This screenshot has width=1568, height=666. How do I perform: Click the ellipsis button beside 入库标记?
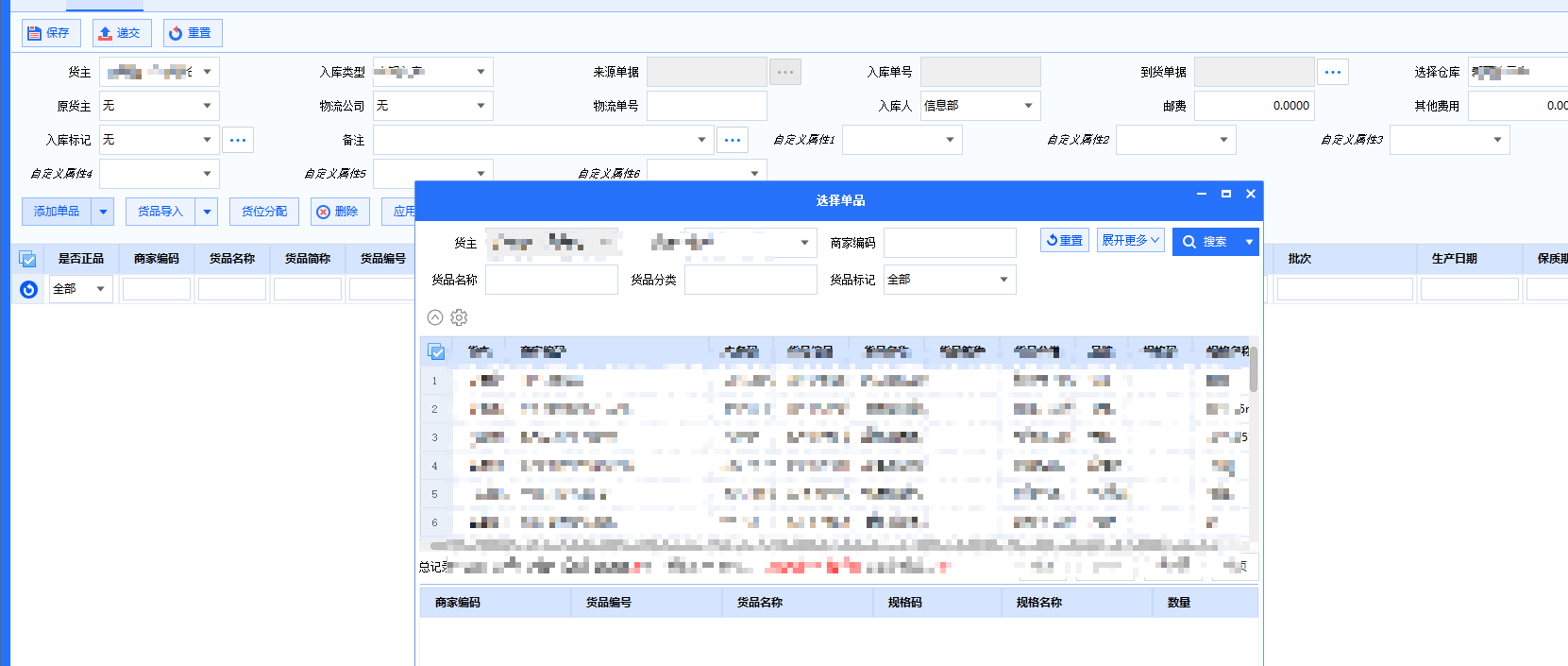(238, 140)
